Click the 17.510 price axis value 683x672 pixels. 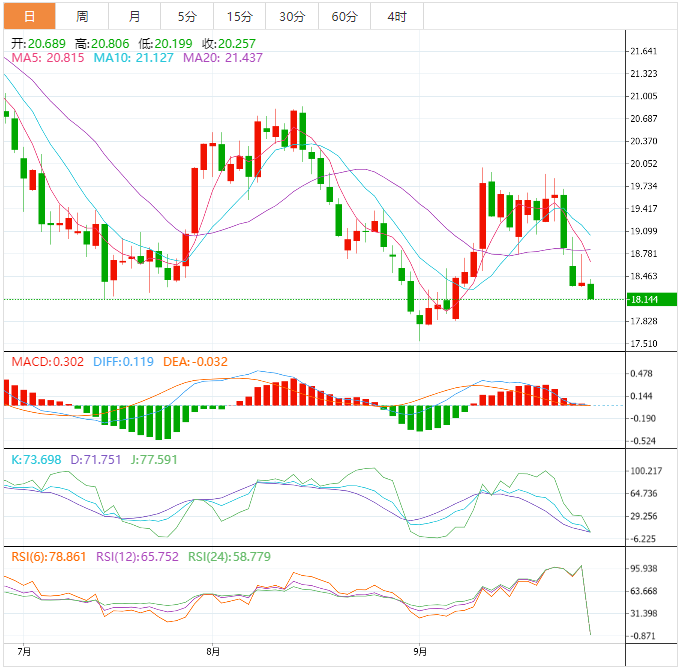[644, 344]
